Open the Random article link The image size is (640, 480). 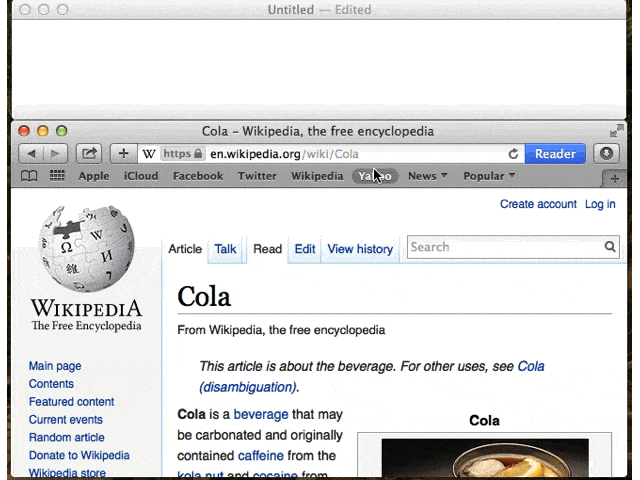67,438
